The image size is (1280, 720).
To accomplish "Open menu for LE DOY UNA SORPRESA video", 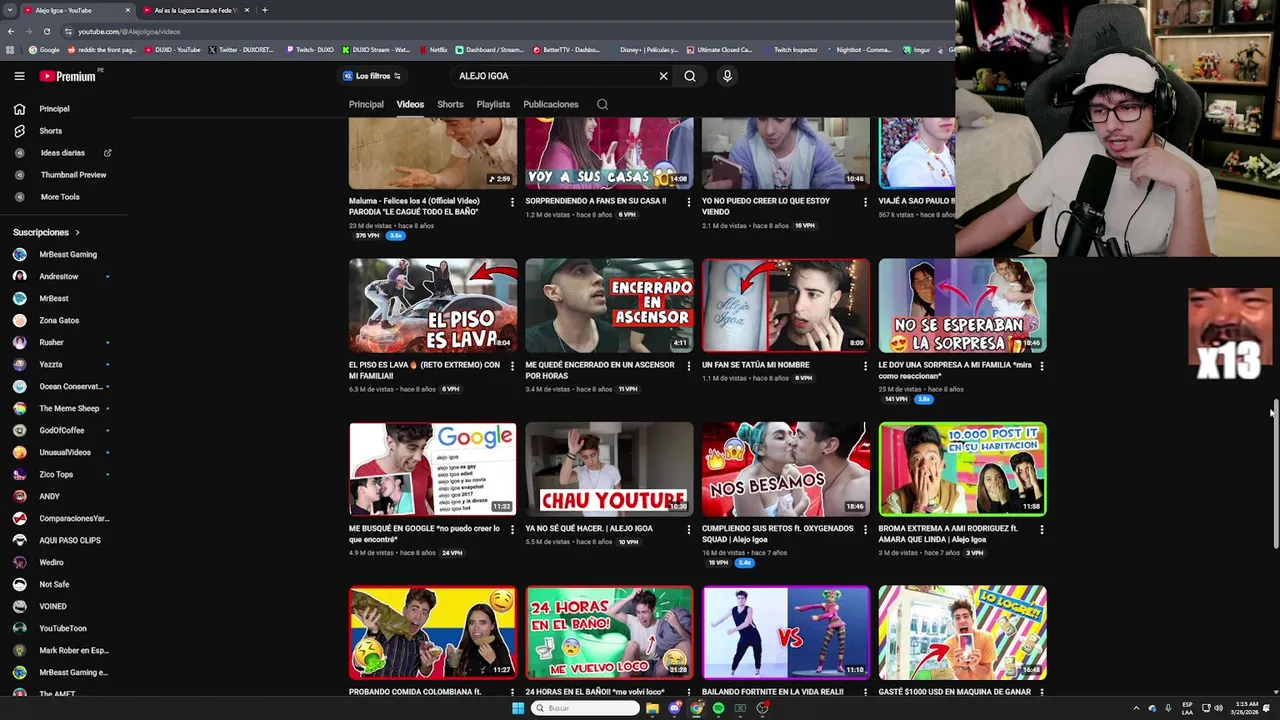I will pyautogui.click(x=1041, y=366).
